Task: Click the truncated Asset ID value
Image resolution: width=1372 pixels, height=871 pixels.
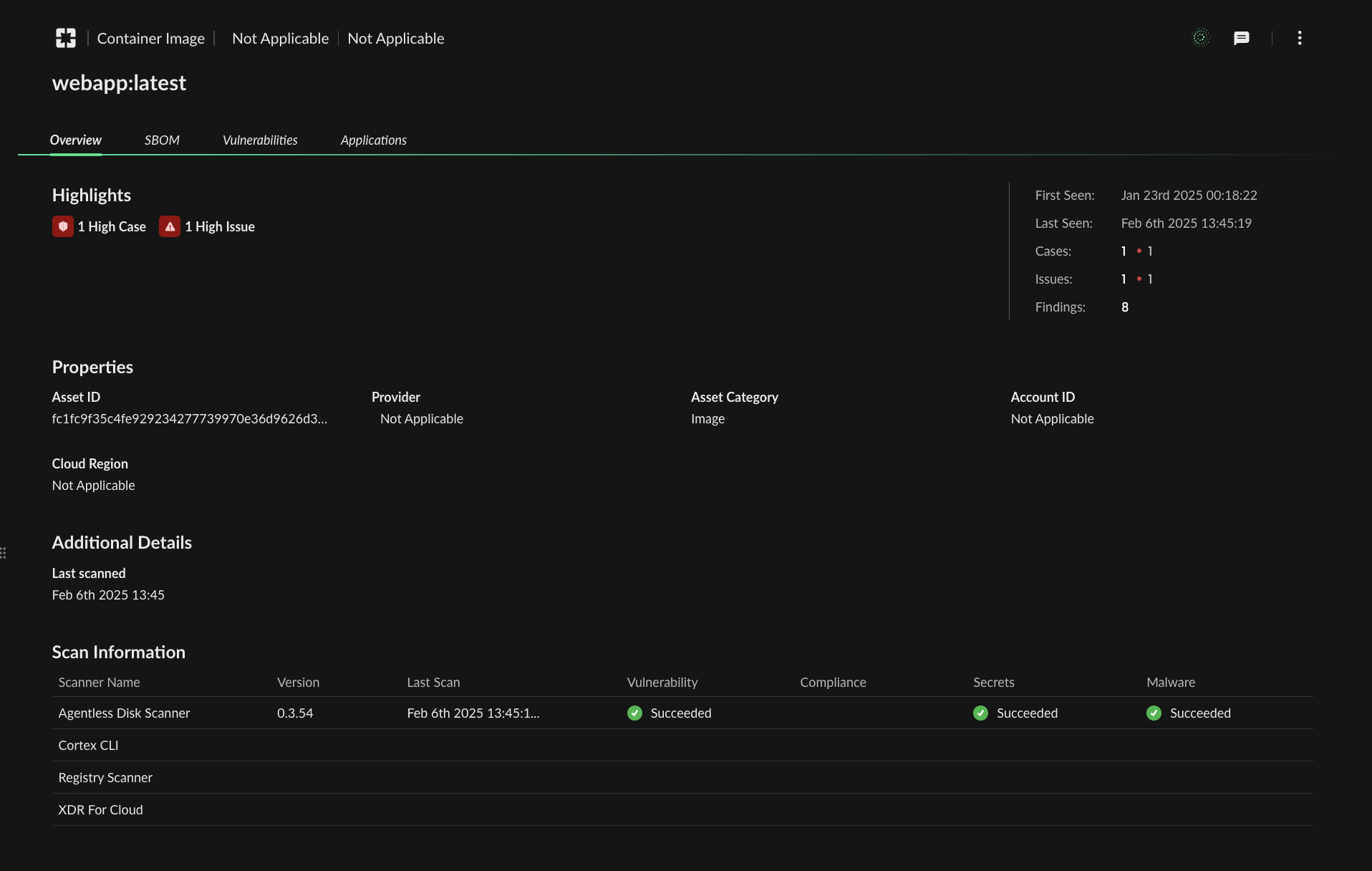Action: point(190,419)
